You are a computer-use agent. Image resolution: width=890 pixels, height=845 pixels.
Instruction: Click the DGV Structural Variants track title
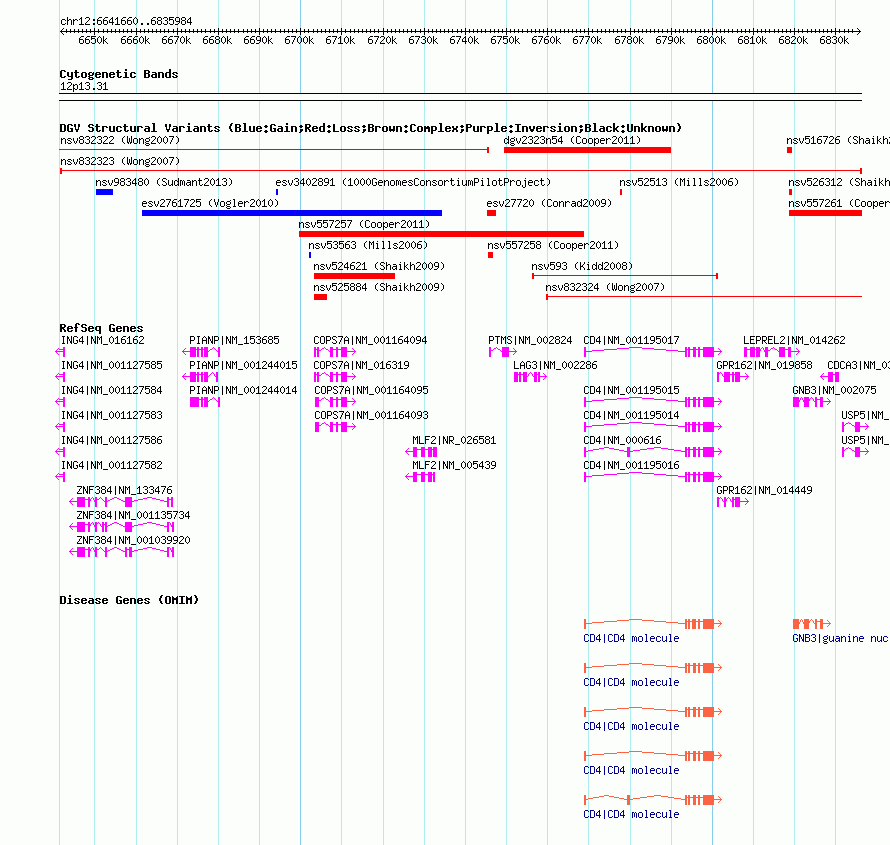click(371, 128)
